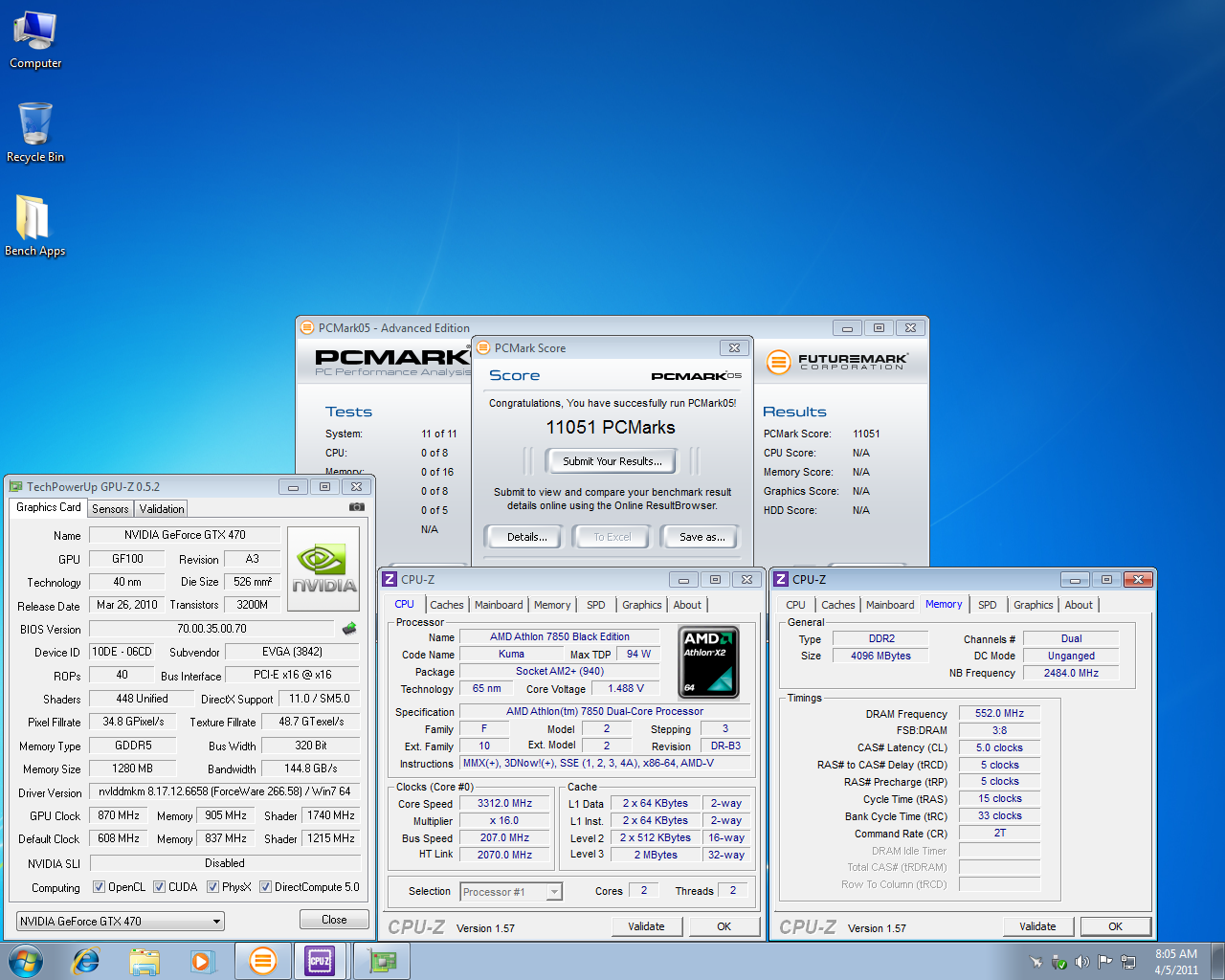Click the Core Speed value 3312.0 MHz
The height and width of the screenshot is (980, 1225).
click(505, 804)
